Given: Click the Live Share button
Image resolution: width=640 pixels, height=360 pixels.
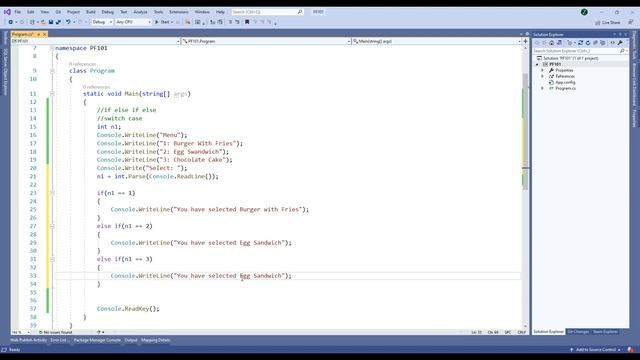Looking at the screenshot, I should [x=608, y=23].
